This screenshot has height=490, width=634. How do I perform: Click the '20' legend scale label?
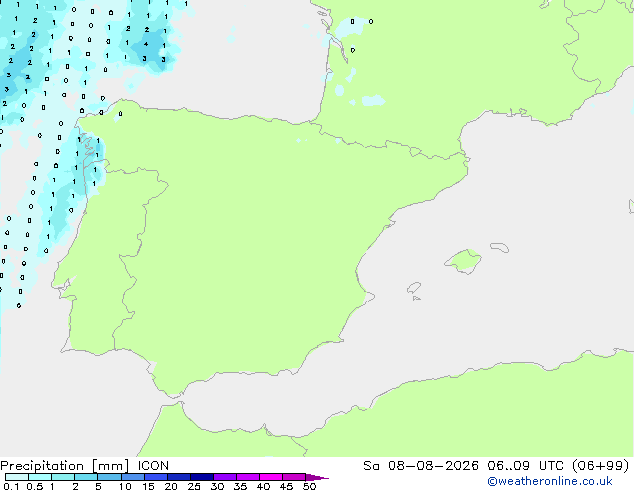click(x=171, y=486)
